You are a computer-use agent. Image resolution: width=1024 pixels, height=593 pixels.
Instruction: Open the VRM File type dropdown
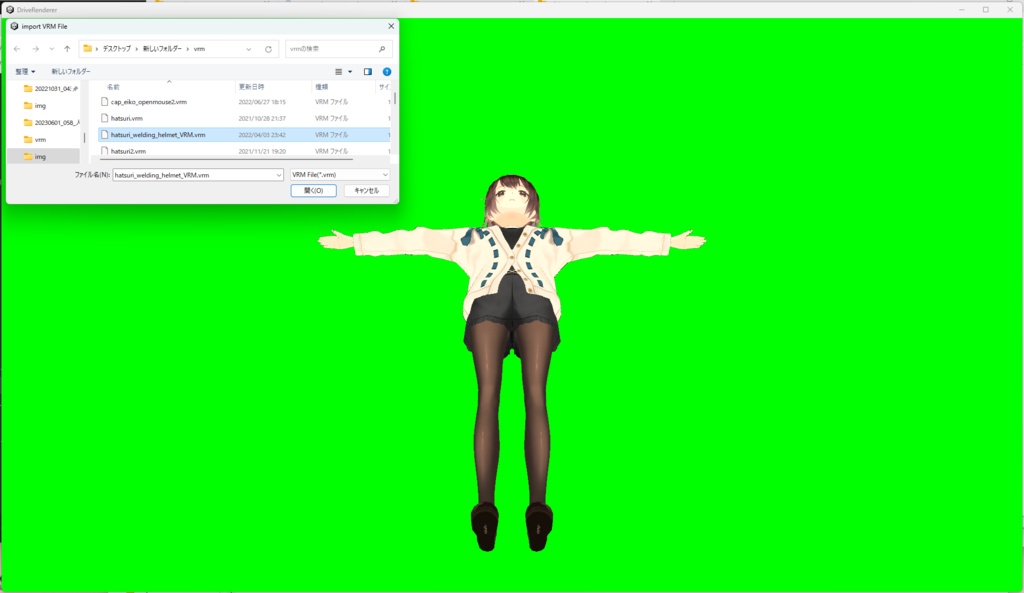pos(383,174)
